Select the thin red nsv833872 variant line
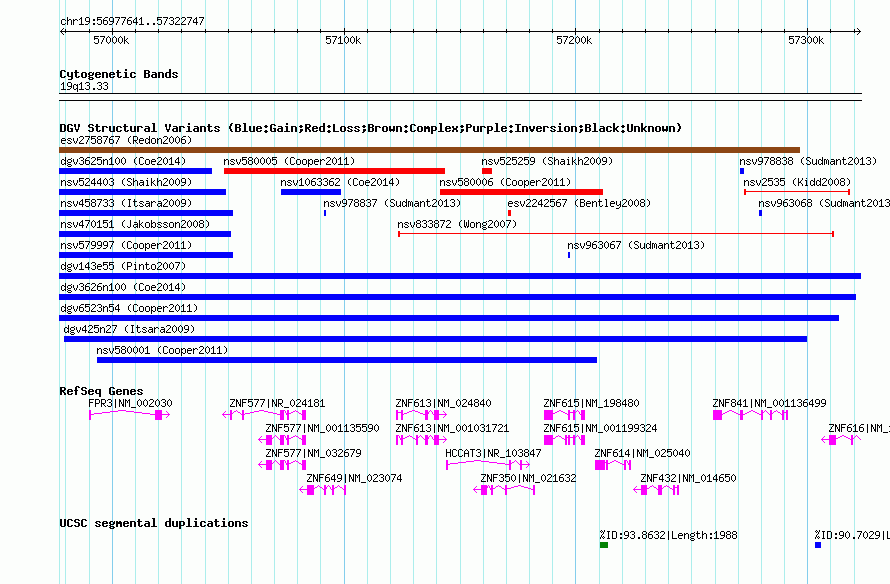This screenshot has width=890, height=584. [616, 234]
